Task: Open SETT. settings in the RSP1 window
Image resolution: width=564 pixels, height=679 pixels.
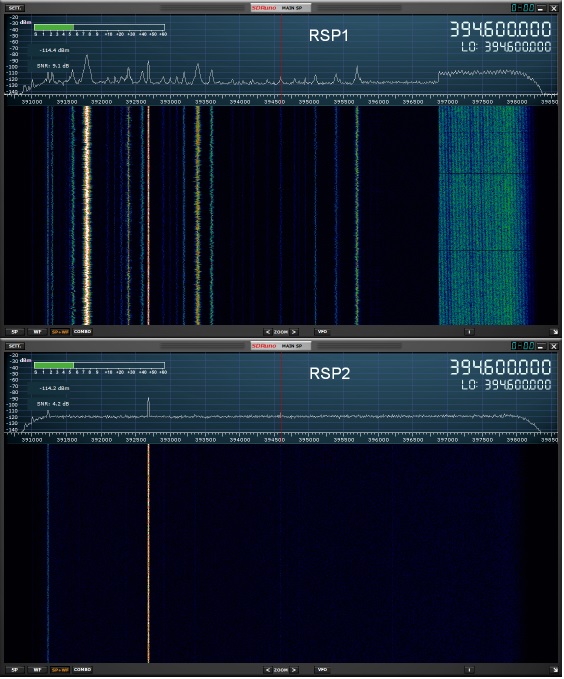Action: (x=15, y=8)
